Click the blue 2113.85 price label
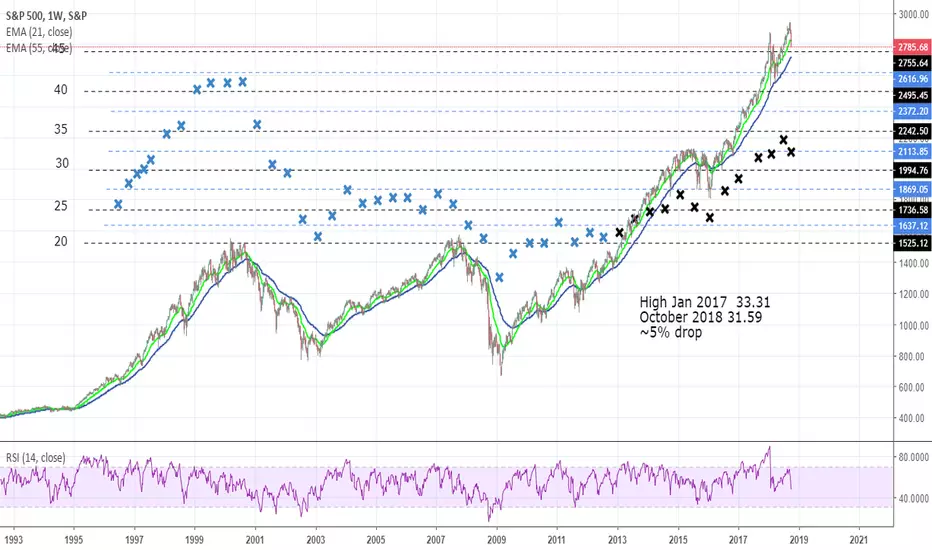 click(x=912, y=152)
